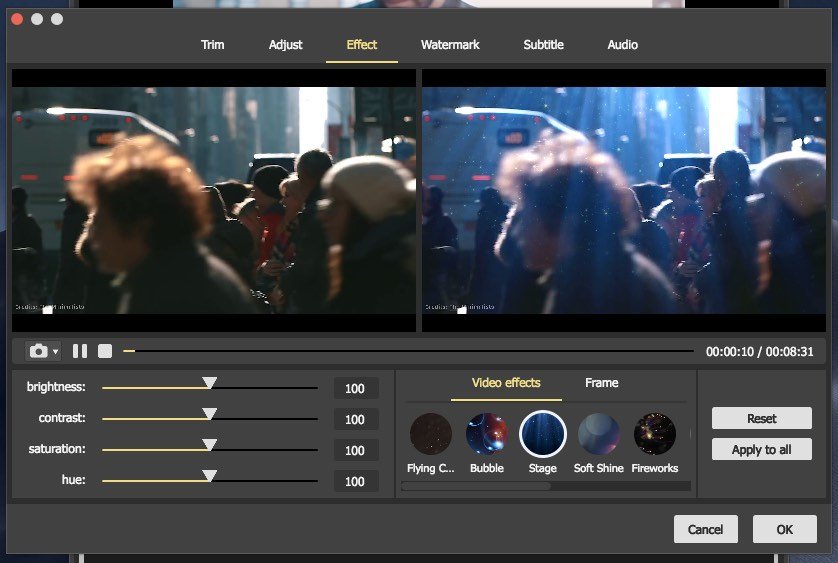
Task: Click the effects horizontal scrollbar
Action: (476, 487)
